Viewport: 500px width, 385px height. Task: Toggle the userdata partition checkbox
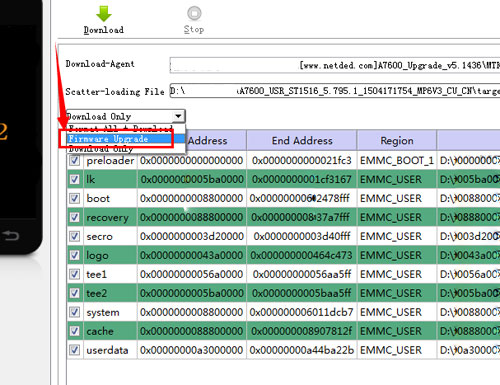(74, 350)
